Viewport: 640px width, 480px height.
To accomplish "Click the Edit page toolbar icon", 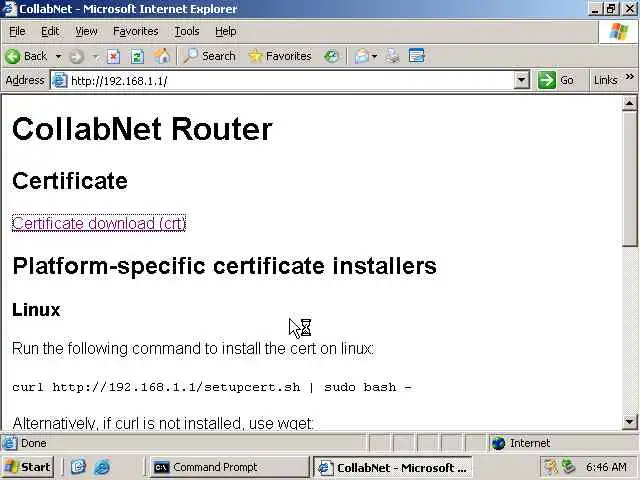I will pyautogui.click(x=417, y=56).
